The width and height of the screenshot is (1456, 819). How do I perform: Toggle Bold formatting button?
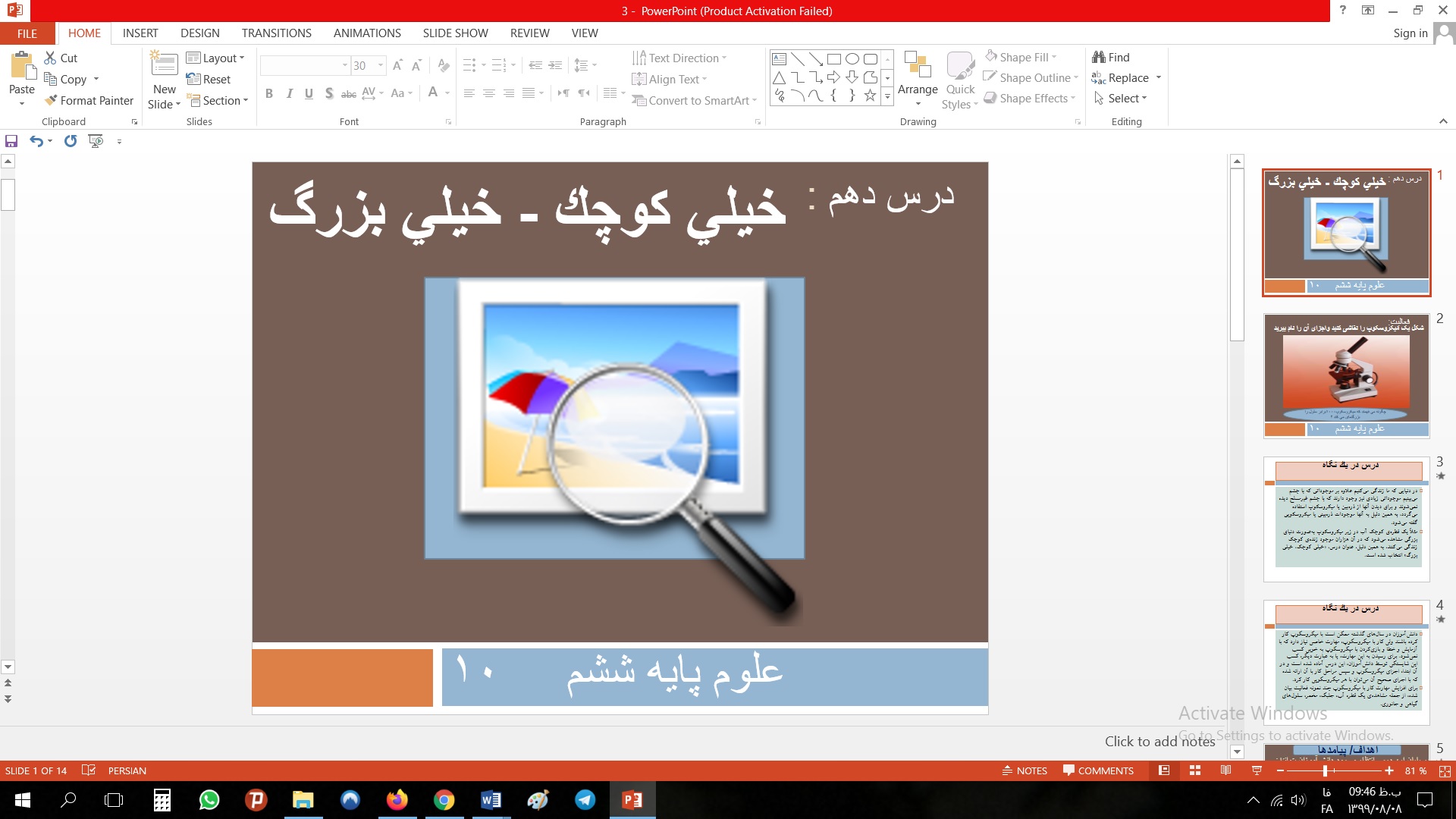(269, 93)
